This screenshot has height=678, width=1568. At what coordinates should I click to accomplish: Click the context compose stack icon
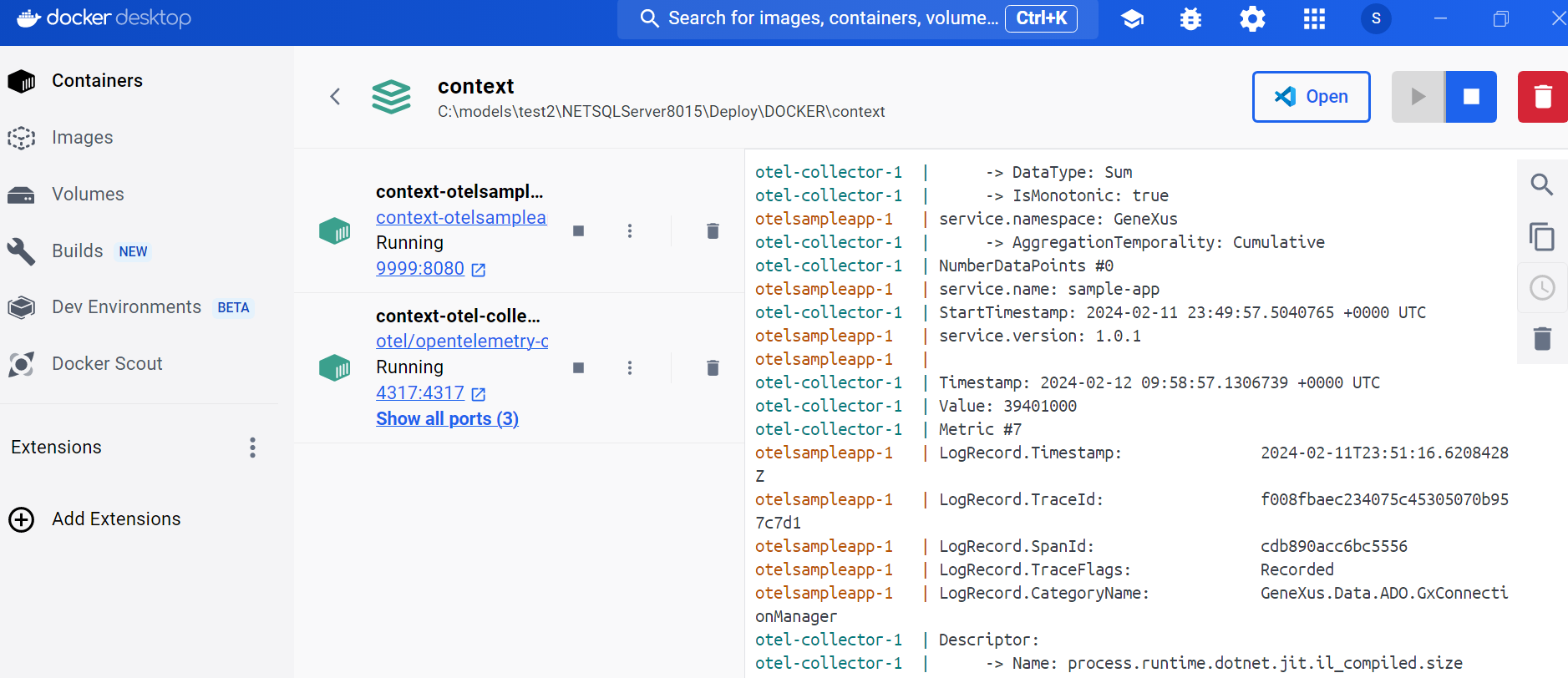(x=391, y=97)
